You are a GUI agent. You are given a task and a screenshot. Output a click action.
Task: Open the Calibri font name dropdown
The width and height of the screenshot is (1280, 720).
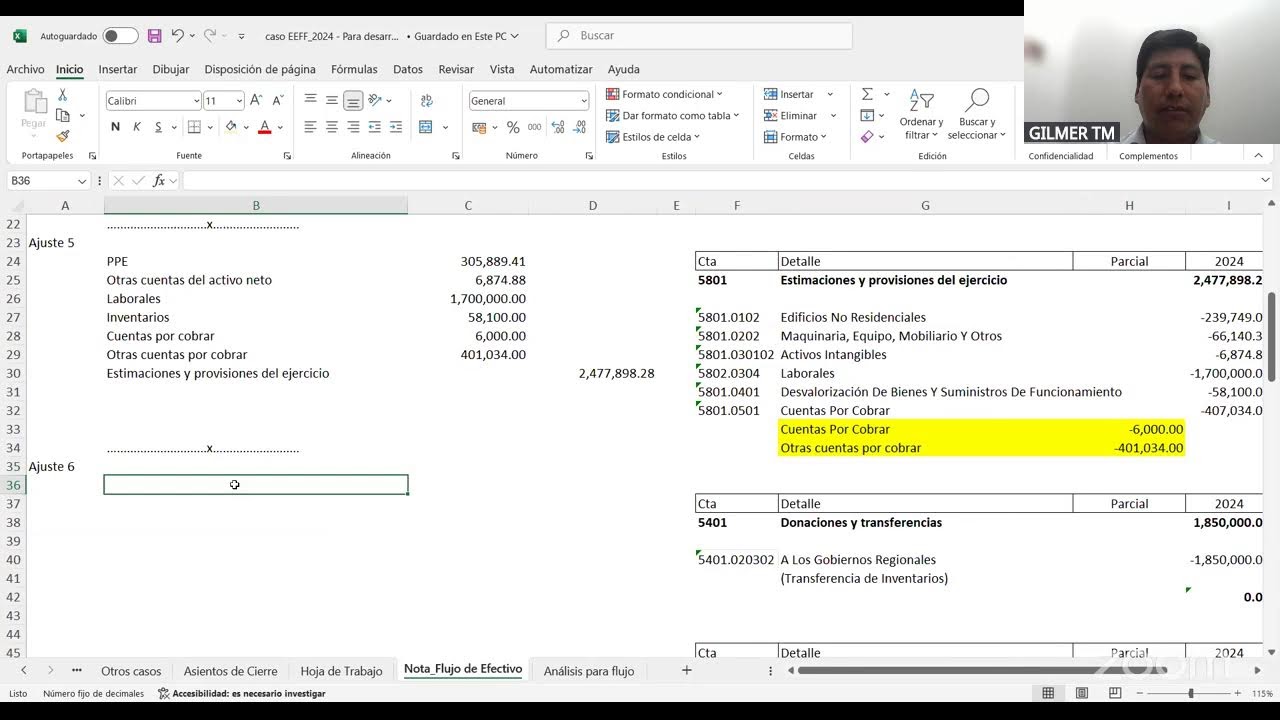[x=195, y=101]
